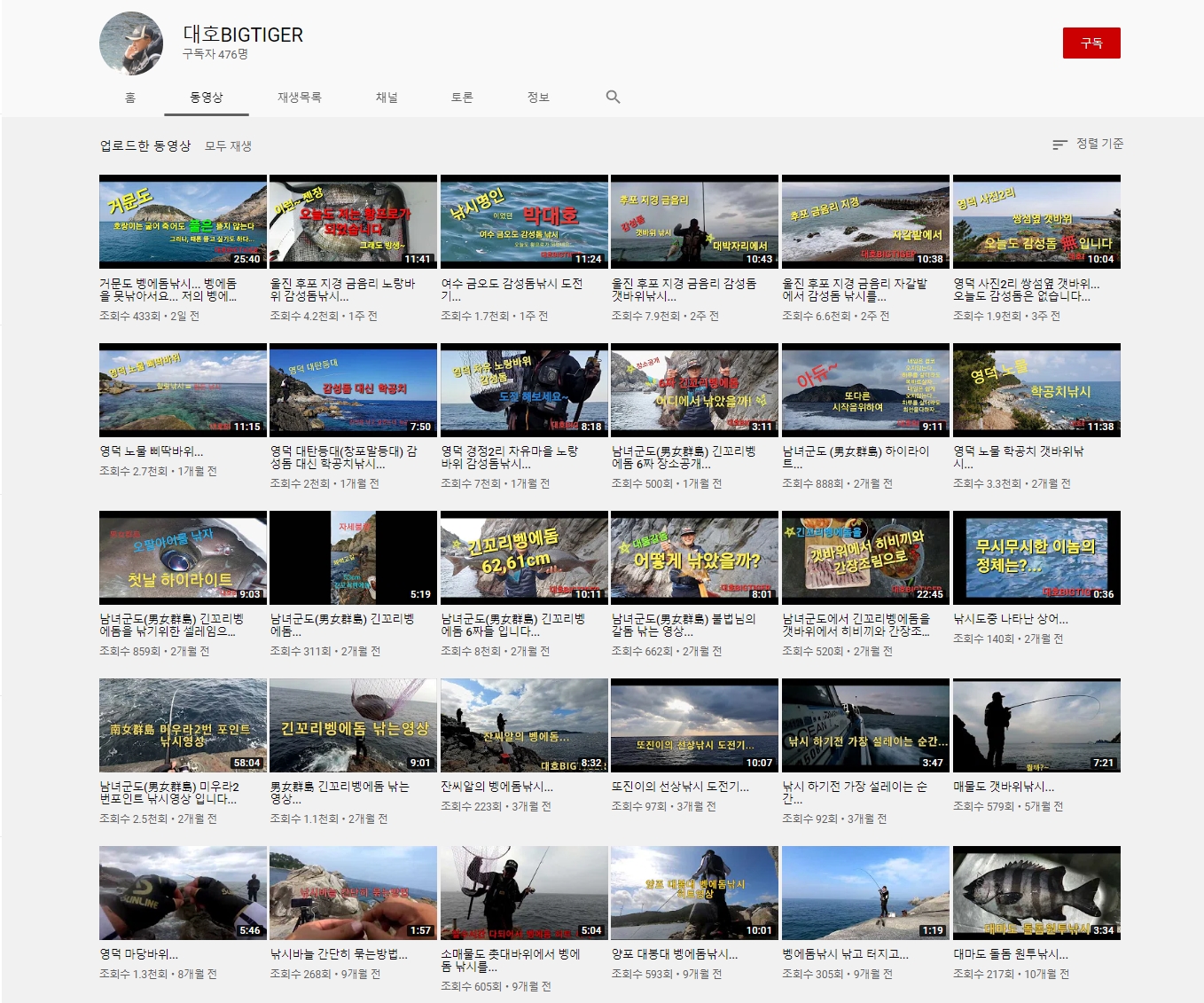The image size is (1204, 1003).
Task: Open the 정보 tab
Action: 538,98
